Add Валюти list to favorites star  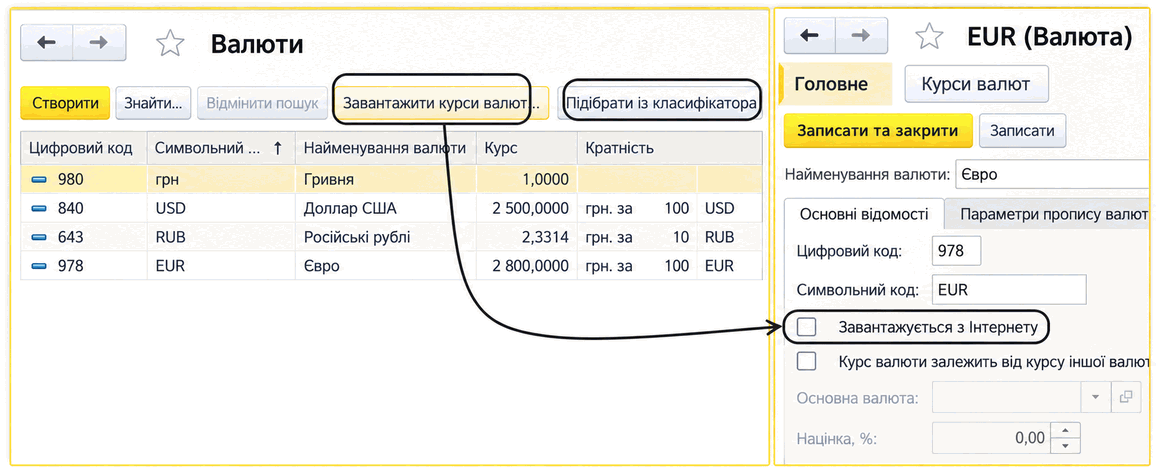click(x=170, y=43)
